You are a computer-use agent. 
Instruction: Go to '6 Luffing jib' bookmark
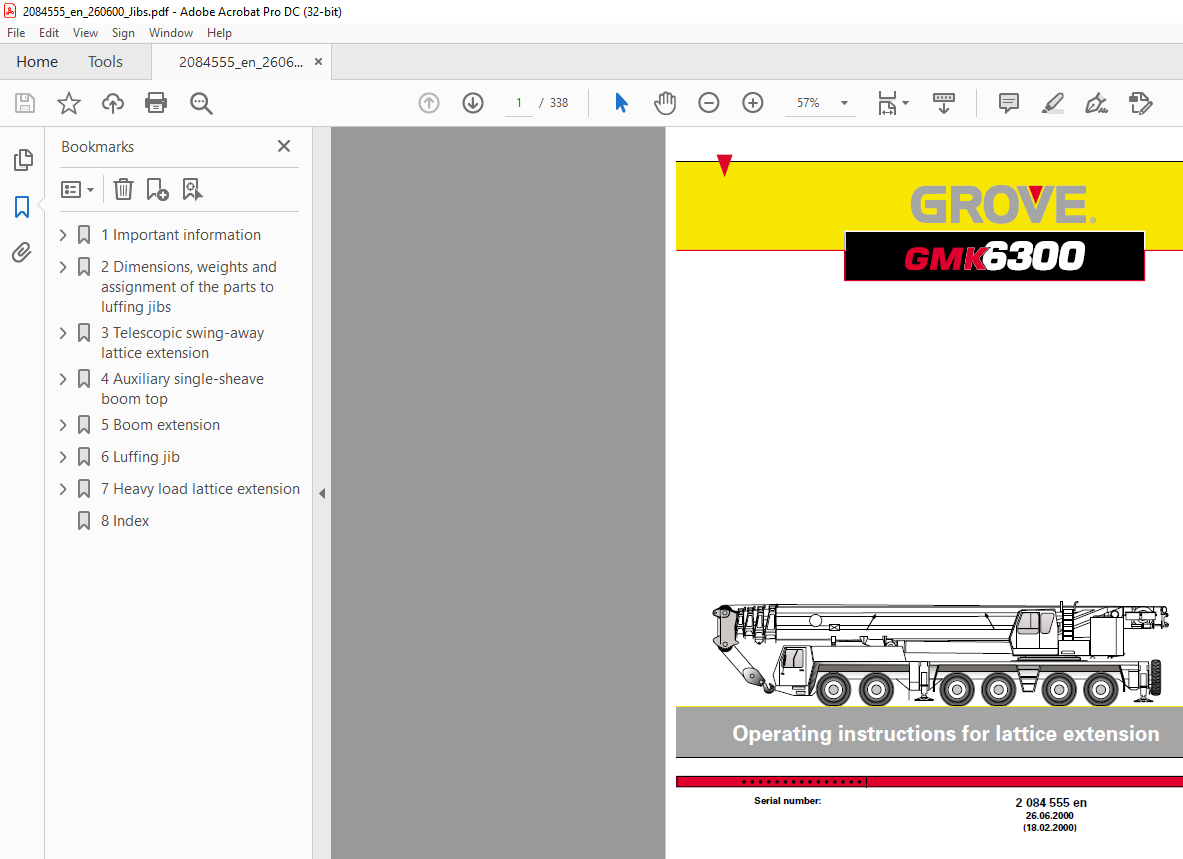coord(140,457)
